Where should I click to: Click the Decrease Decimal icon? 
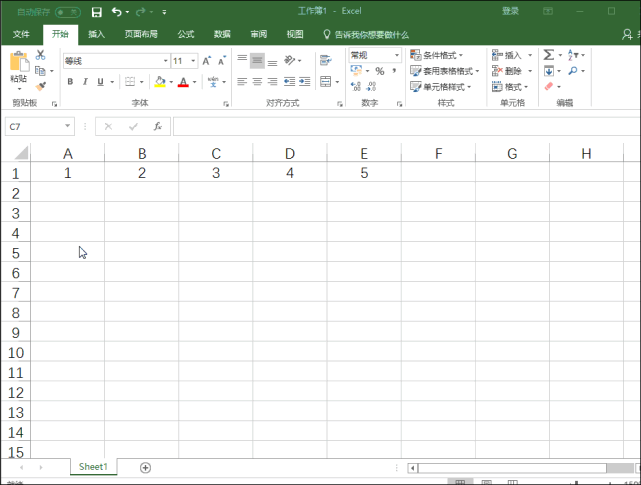371,86
